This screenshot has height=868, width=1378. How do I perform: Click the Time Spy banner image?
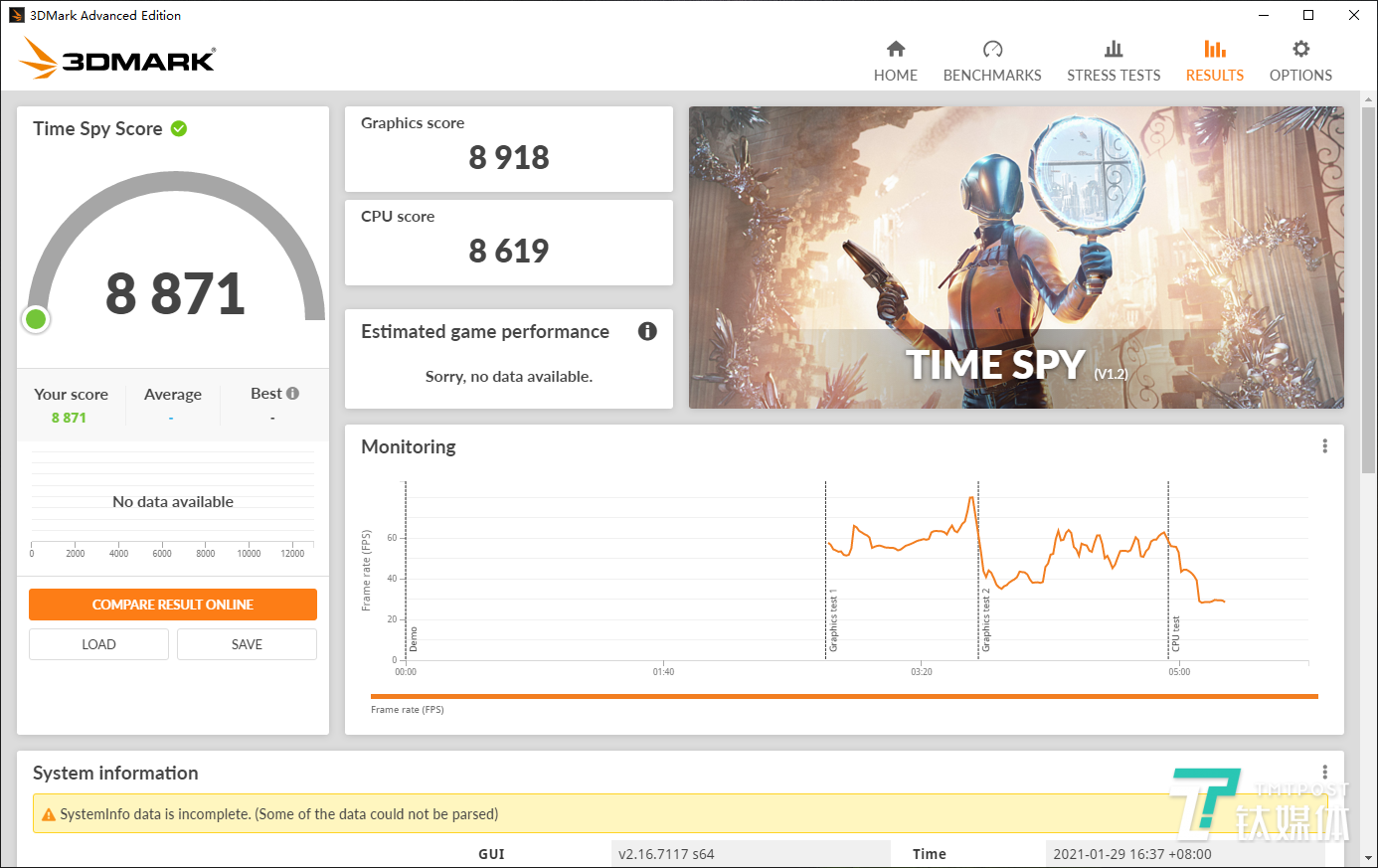click(1016, 258)
